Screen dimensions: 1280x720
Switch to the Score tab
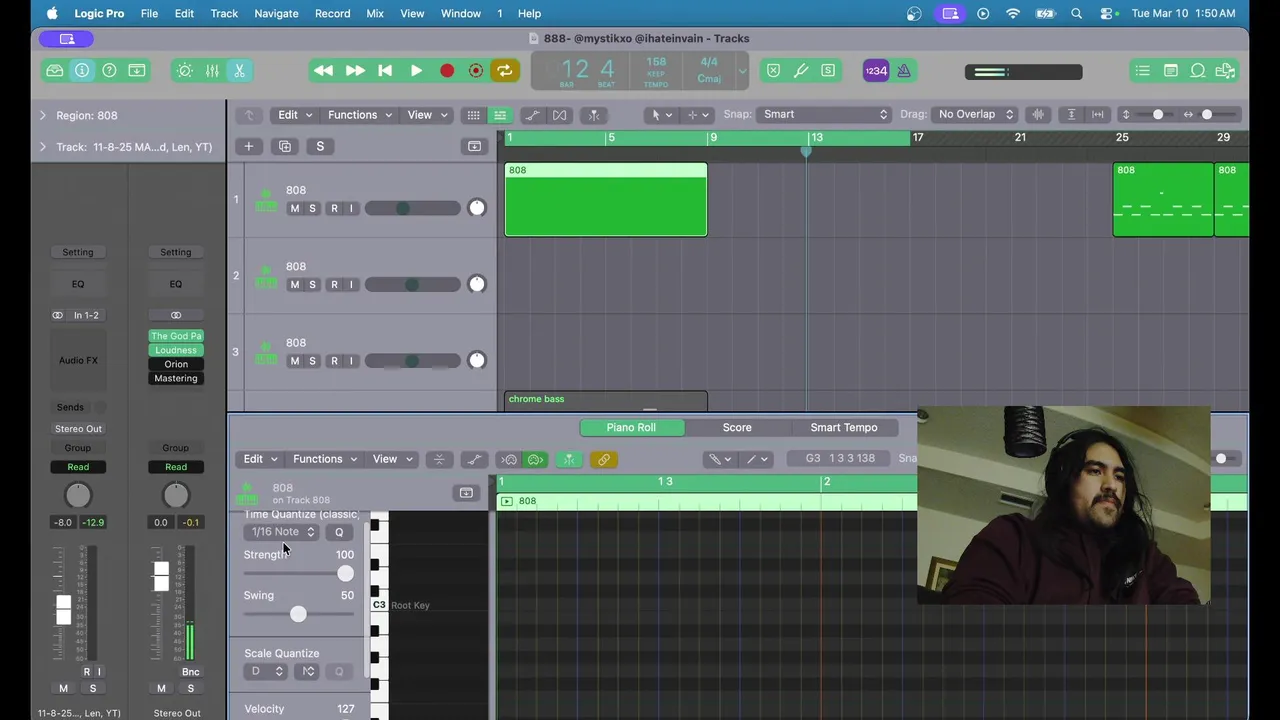pos(737,428)
